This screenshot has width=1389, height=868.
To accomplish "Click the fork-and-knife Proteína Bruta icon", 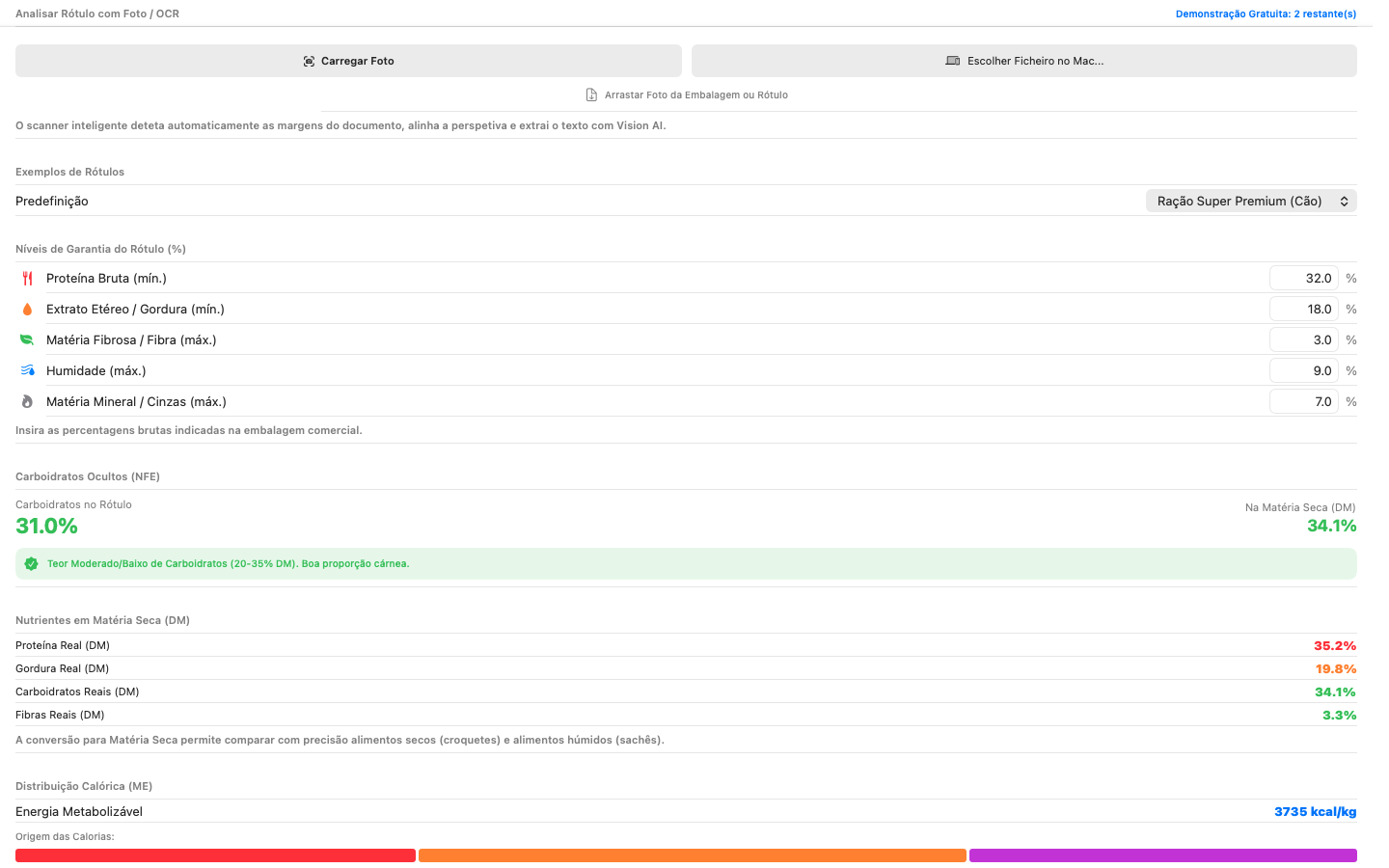I will [x=27, y=278].
